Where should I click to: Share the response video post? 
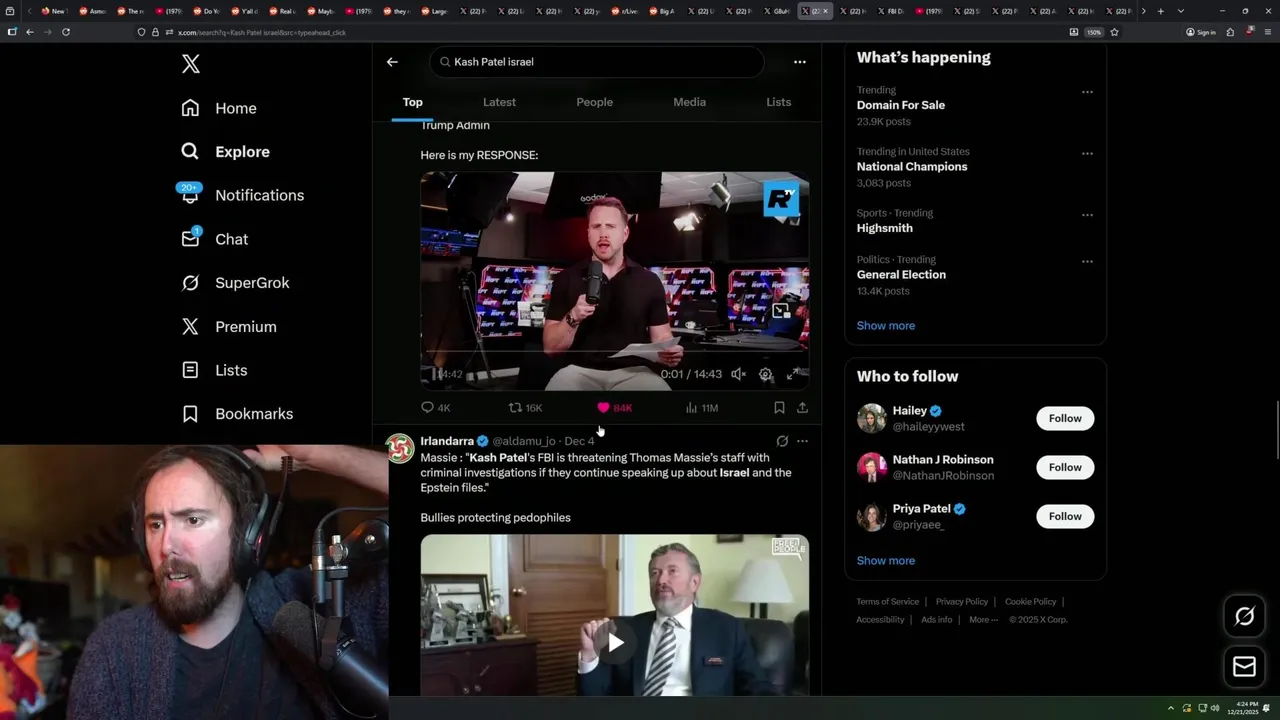pyautogui.click(x=802, y=408)
